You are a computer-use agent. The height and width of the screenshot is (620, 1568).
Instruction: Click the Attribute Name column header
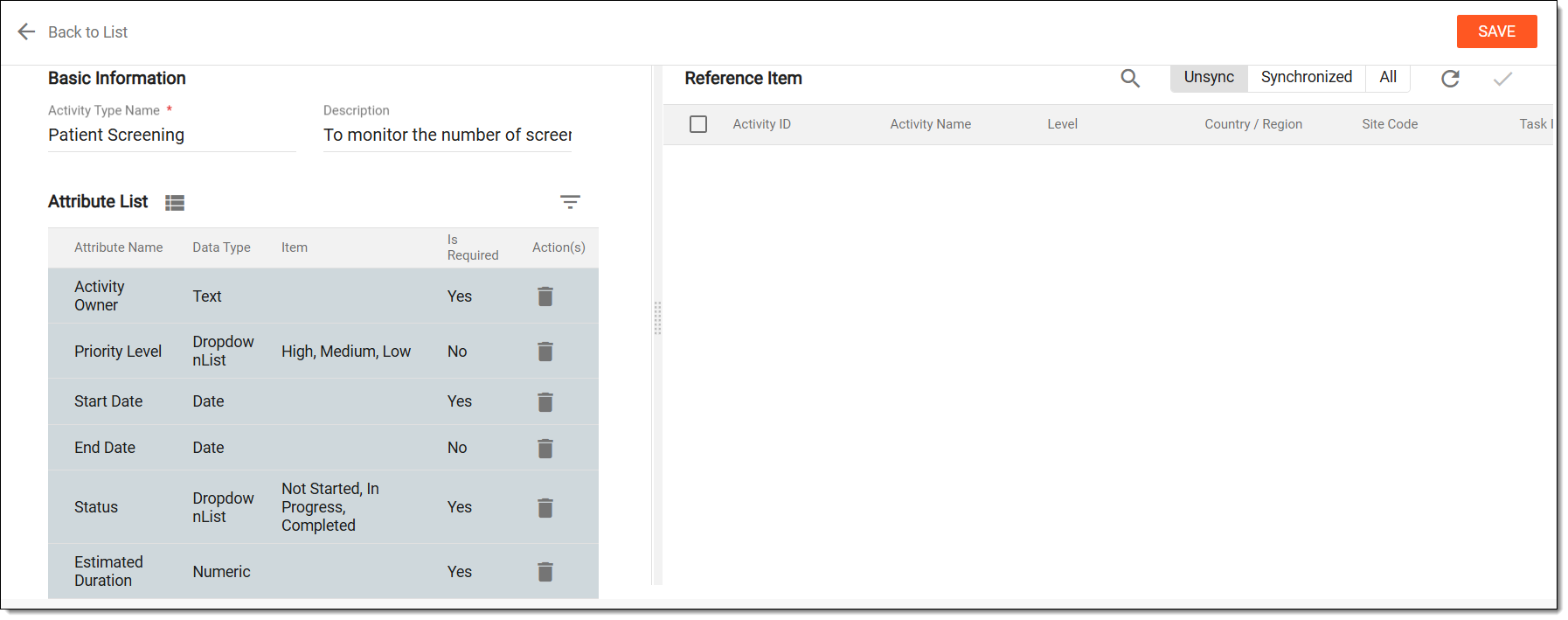118,247
